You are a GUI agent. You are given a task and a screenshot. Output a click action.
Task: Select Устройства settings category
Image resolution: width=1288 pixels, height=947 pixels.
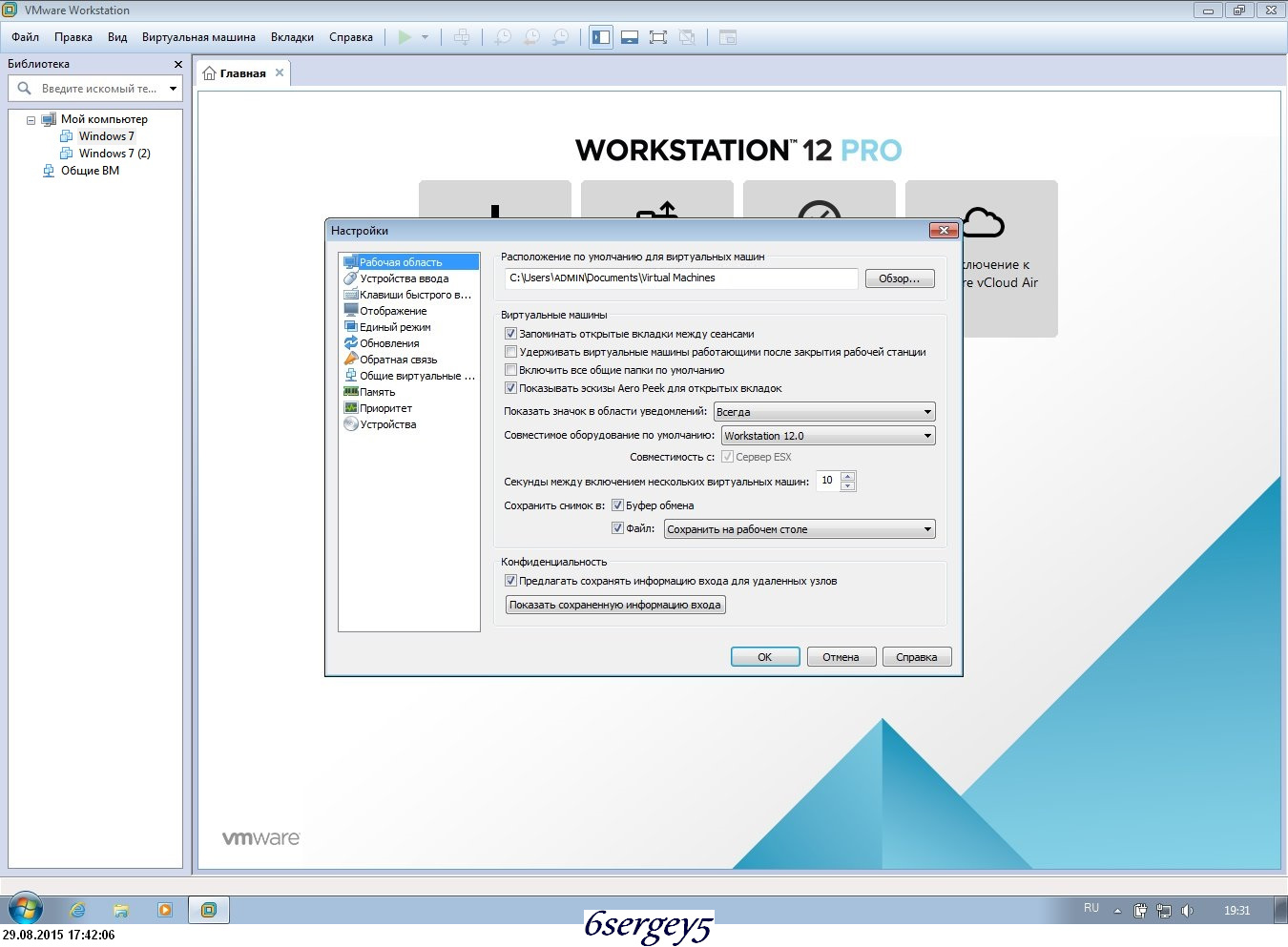[387, 423]
